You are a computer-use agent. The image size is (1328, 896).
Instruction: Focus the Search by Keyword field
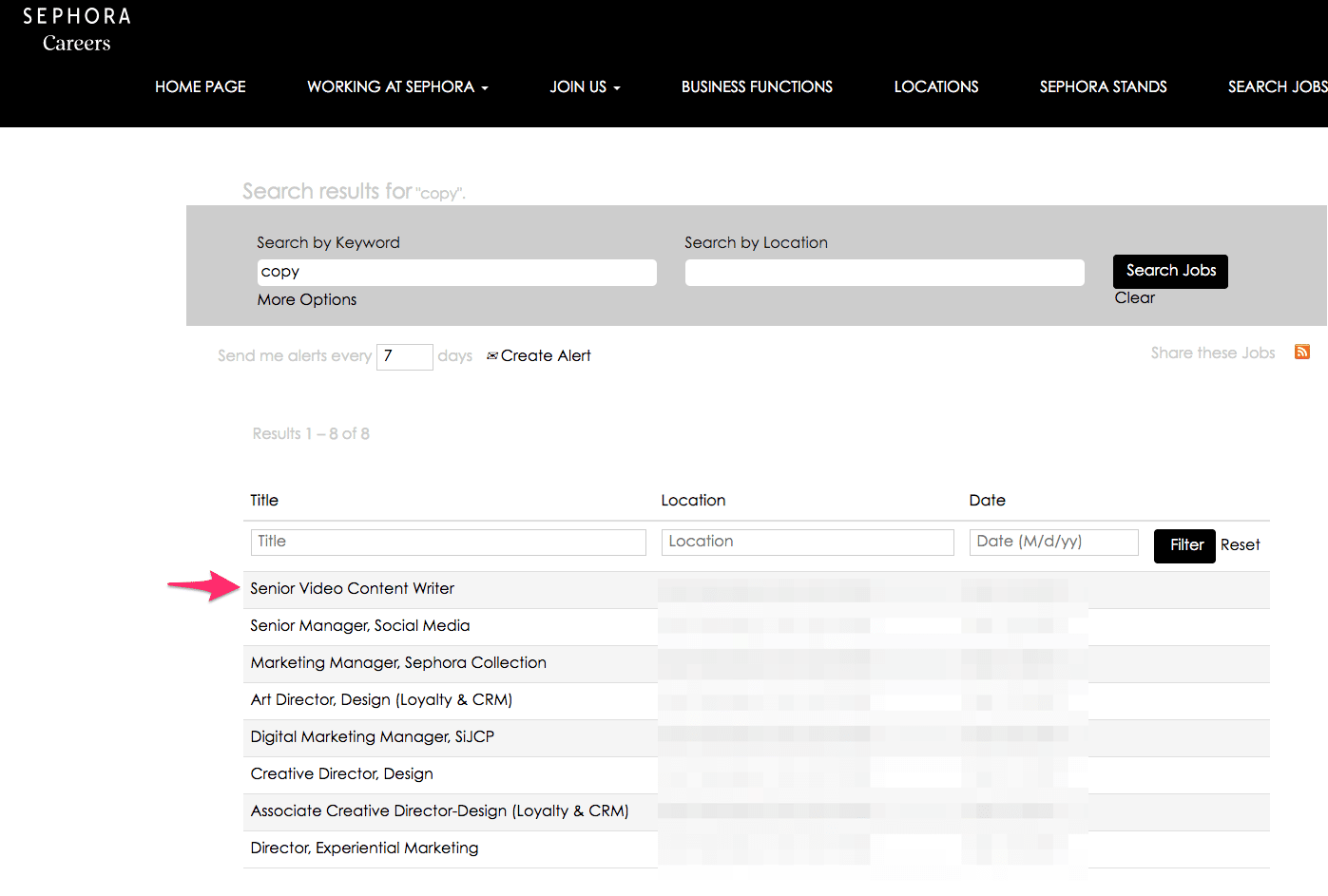(456, 273)
